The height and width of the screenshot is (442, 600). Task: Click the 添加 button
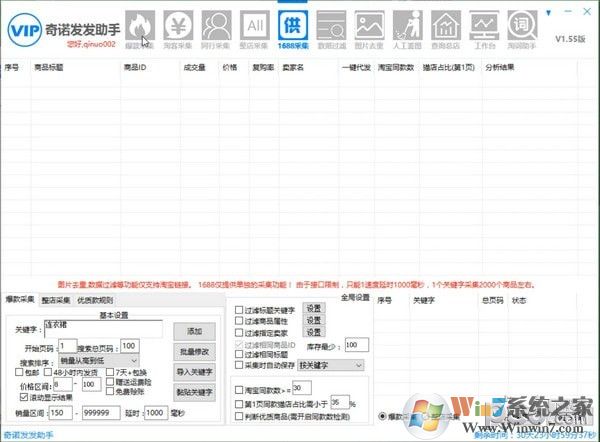(x=194, y=331)
